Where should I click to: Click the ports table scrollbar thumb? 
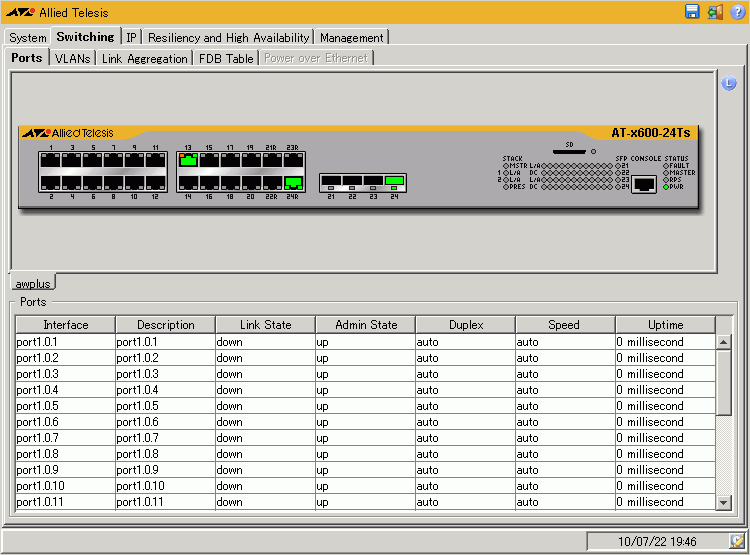(724, 383)
